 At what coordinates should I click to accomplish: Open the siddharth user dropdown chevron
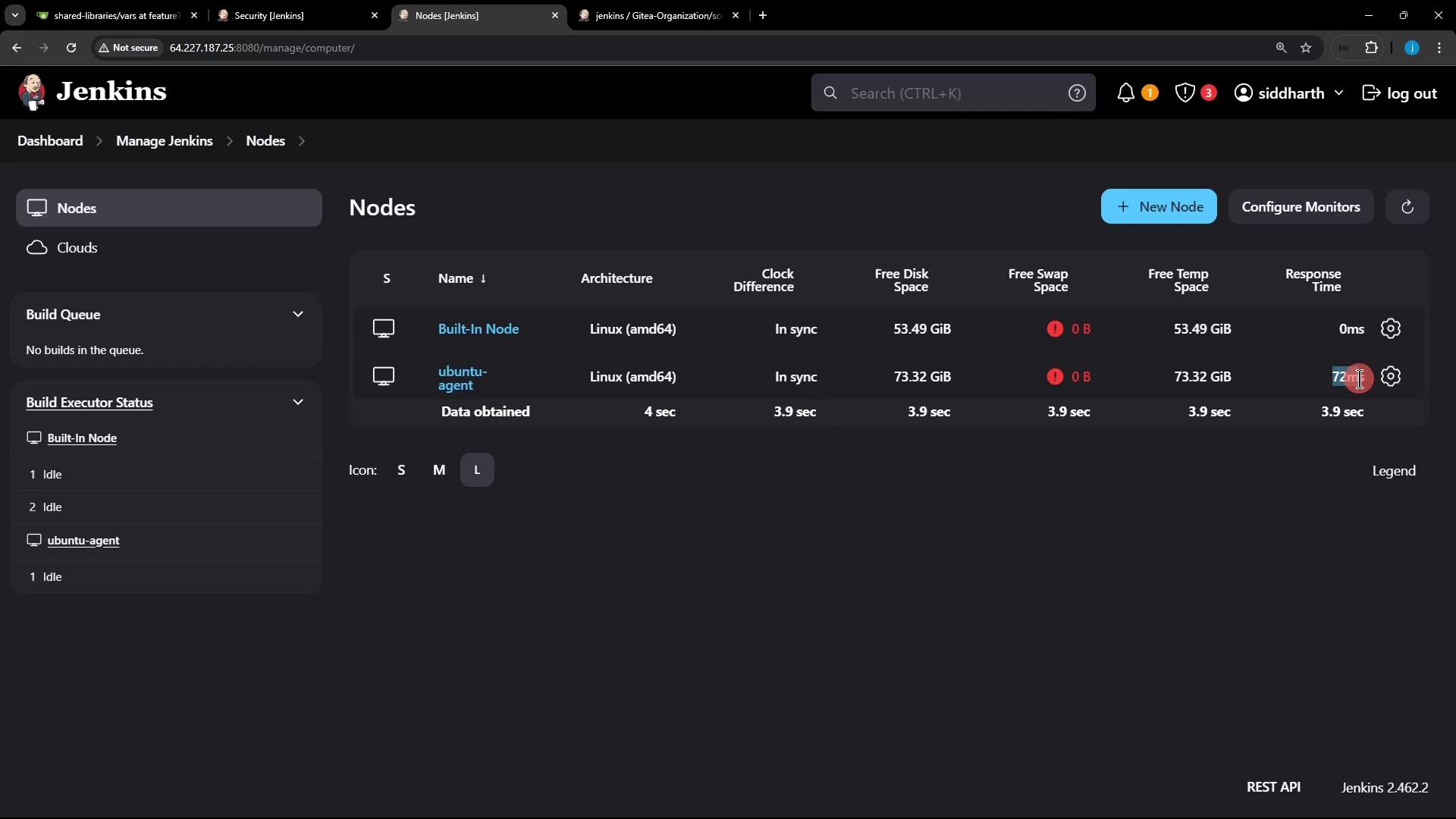click(1338, 93)
